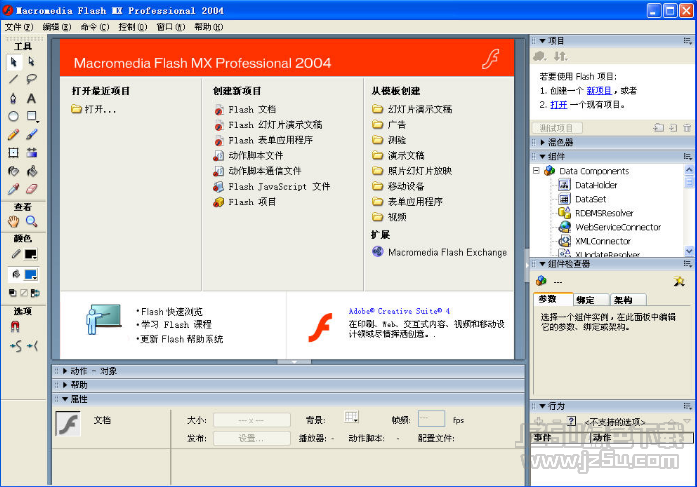Open the 命令 menu
The image size is (697, 487).
(95, 27)
